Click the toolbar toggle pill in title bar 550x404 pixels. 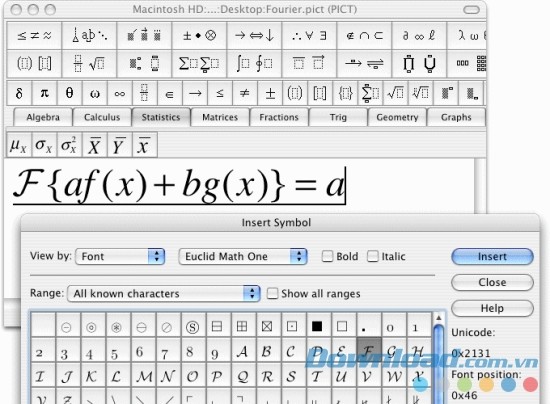click(471, 9)
